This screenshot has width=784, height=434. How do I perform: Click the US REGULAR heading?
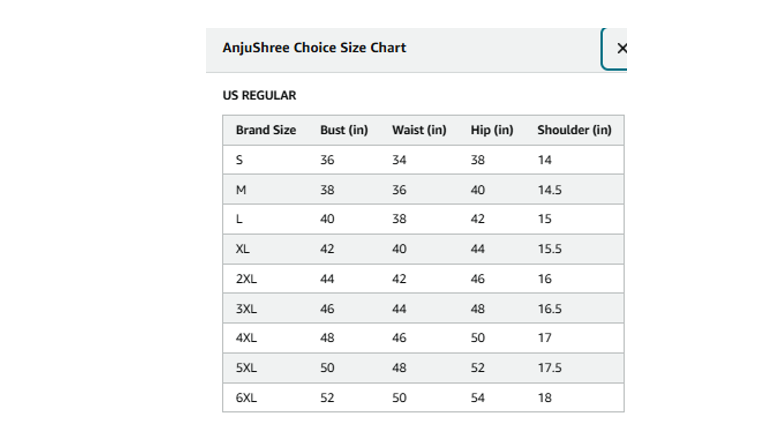pyautogui.click(x=259, y=95)
